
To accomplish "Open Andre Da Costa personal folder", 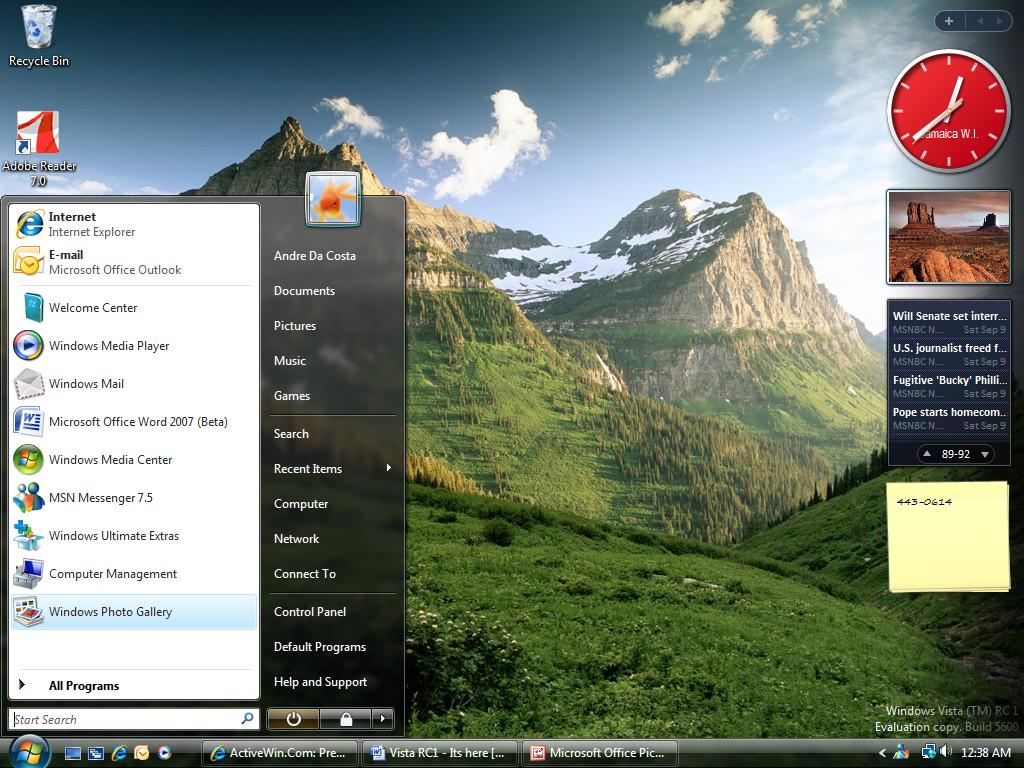I will point(332,255).
